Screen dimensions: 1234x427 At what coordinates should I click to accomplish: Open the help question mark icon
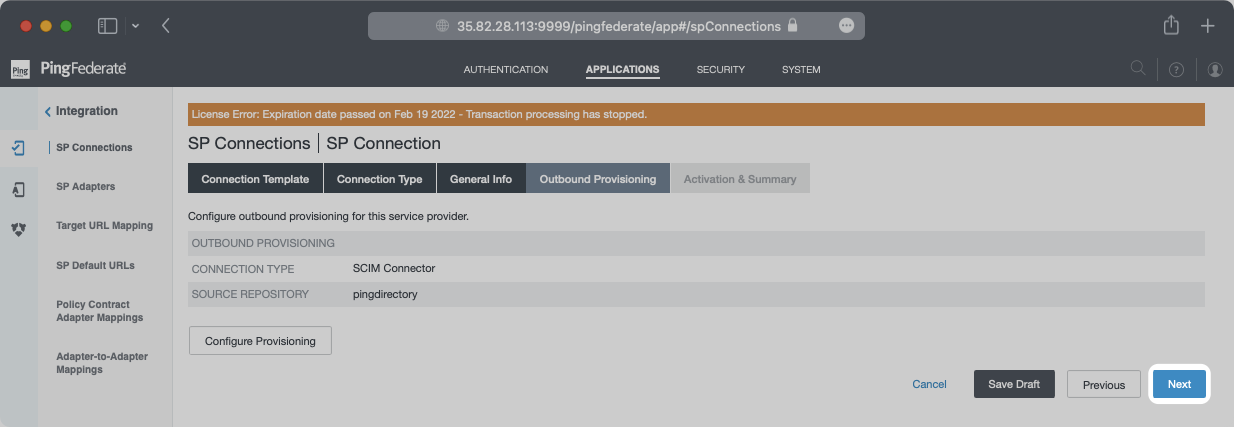(1176, 70)
